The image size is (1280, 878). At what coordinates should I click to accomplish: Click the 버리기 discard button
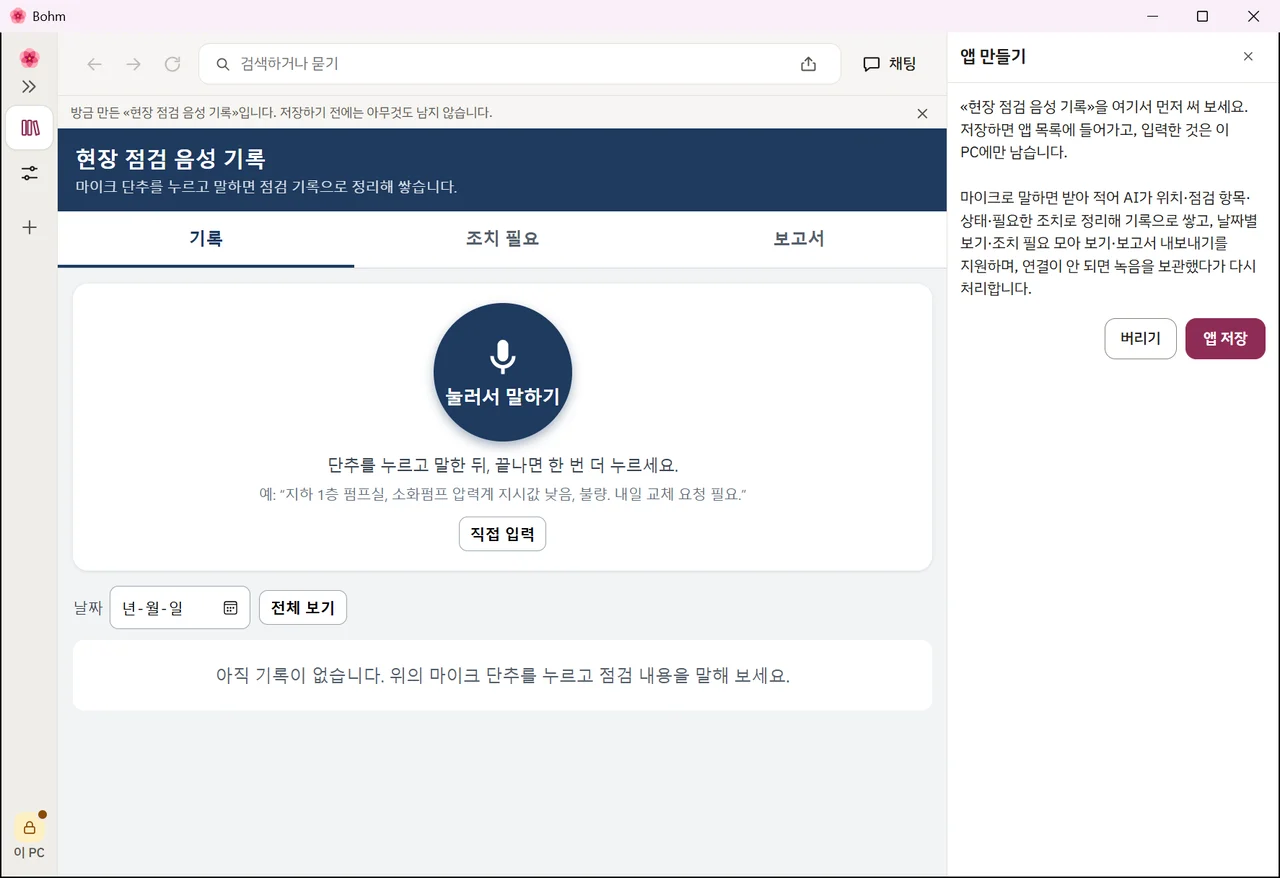click(1140, 339)
